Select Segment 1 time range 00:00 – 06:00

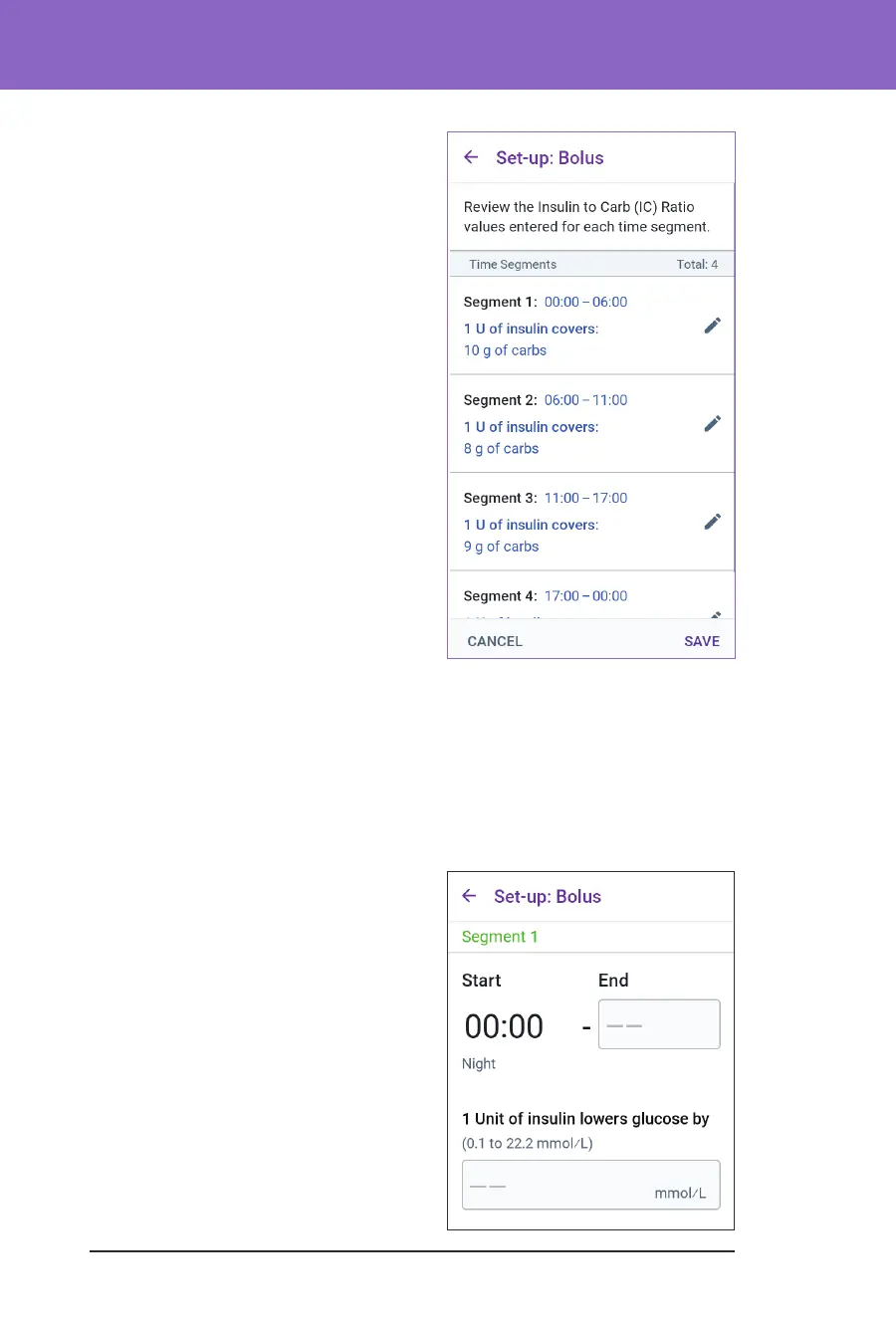[585, 302]
